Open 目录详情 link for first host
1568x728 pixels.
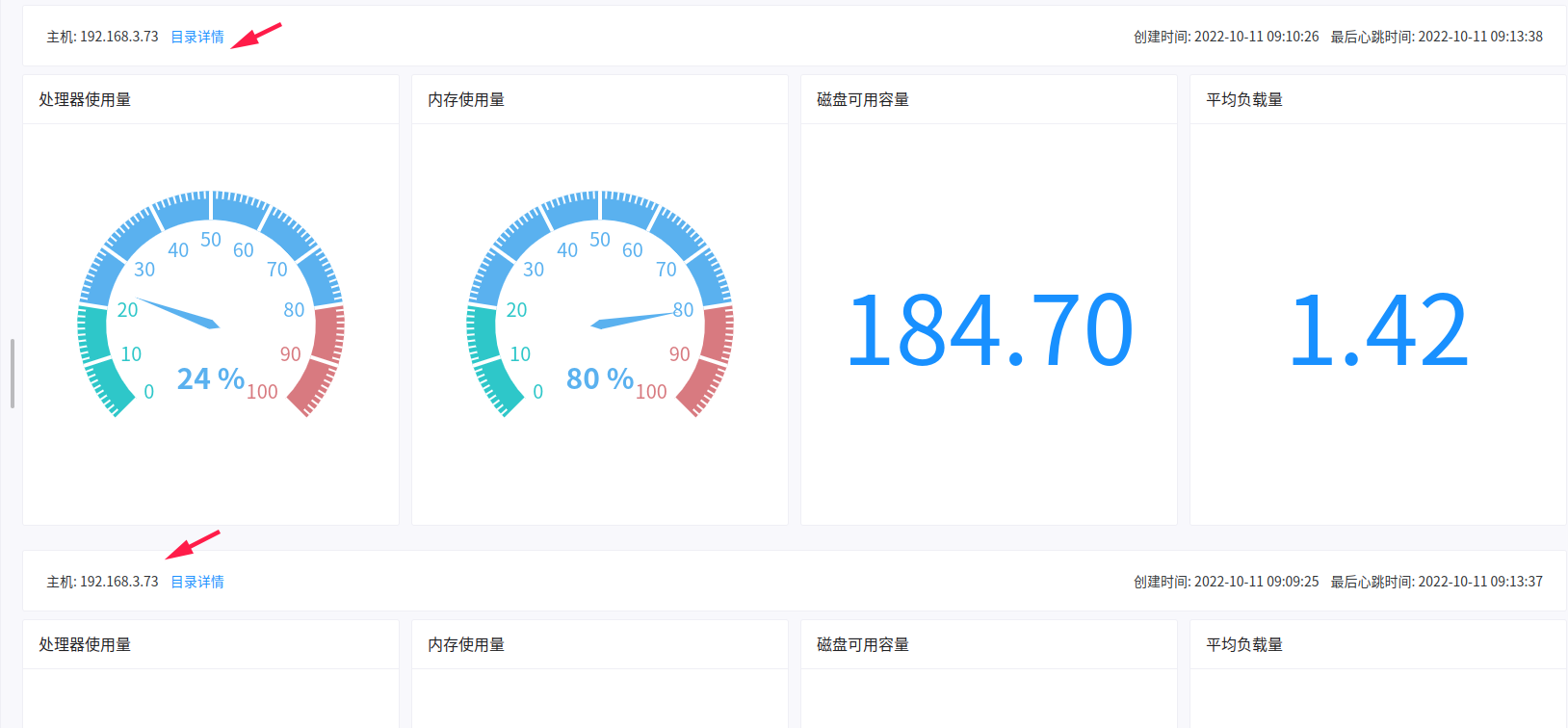[197, 37]
